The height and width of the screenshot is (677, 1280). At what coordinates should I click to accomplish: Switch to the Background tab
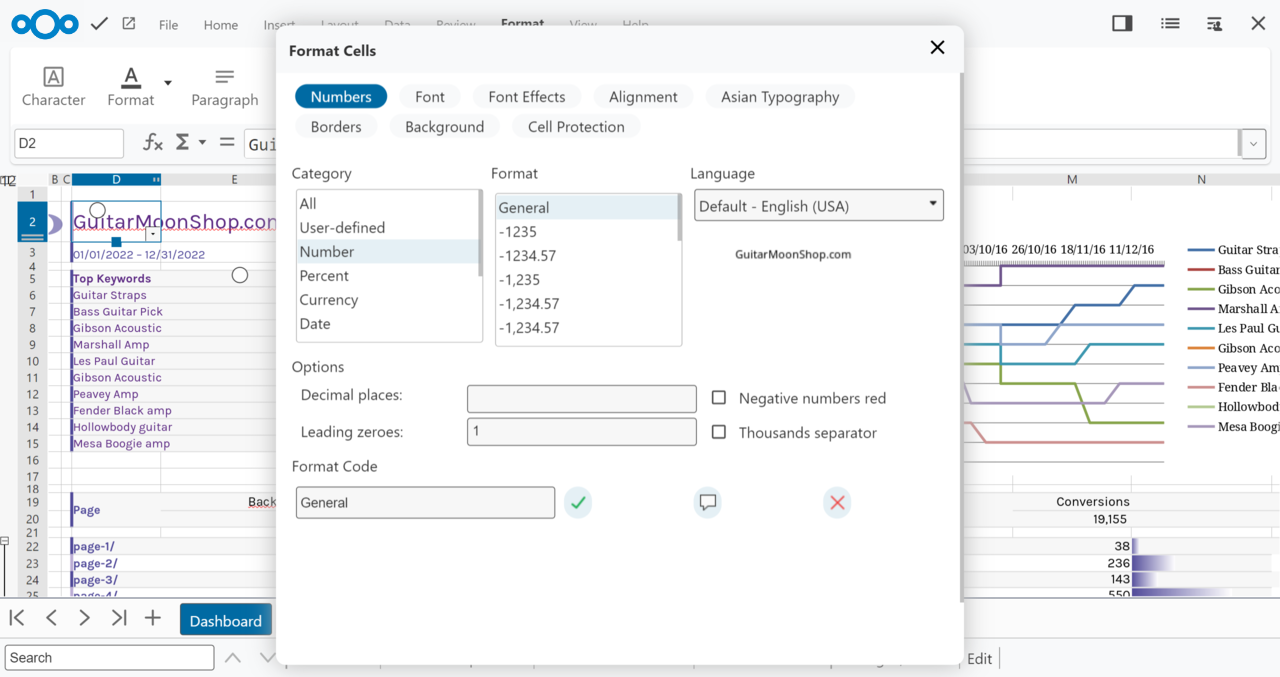coord(445,126)
